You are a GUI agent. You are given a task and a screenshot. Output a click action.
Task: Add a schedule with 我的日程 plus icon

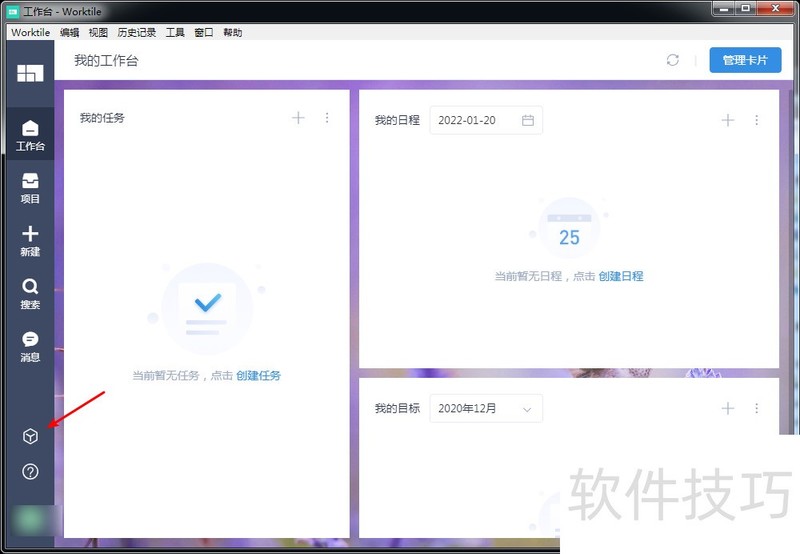click(x=728, y=120)
